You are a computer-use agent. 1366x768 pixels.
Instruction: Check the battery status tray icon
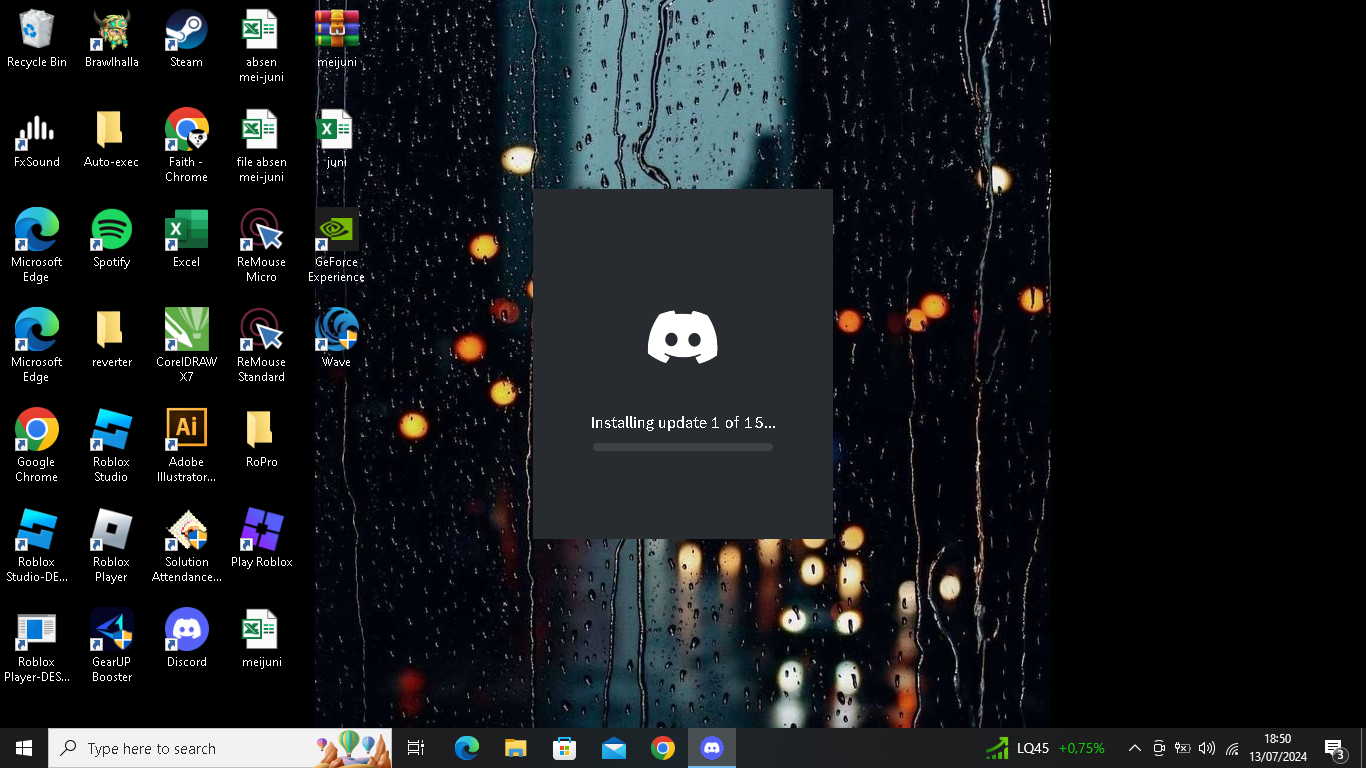[x=1183, y=748]
